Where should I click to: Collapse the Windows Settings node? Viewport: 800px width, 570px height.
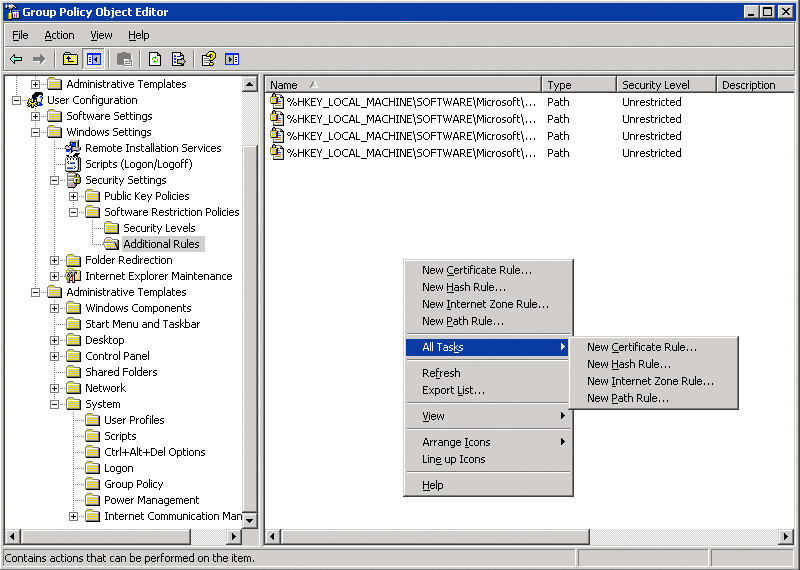click(x=35, y=132)
